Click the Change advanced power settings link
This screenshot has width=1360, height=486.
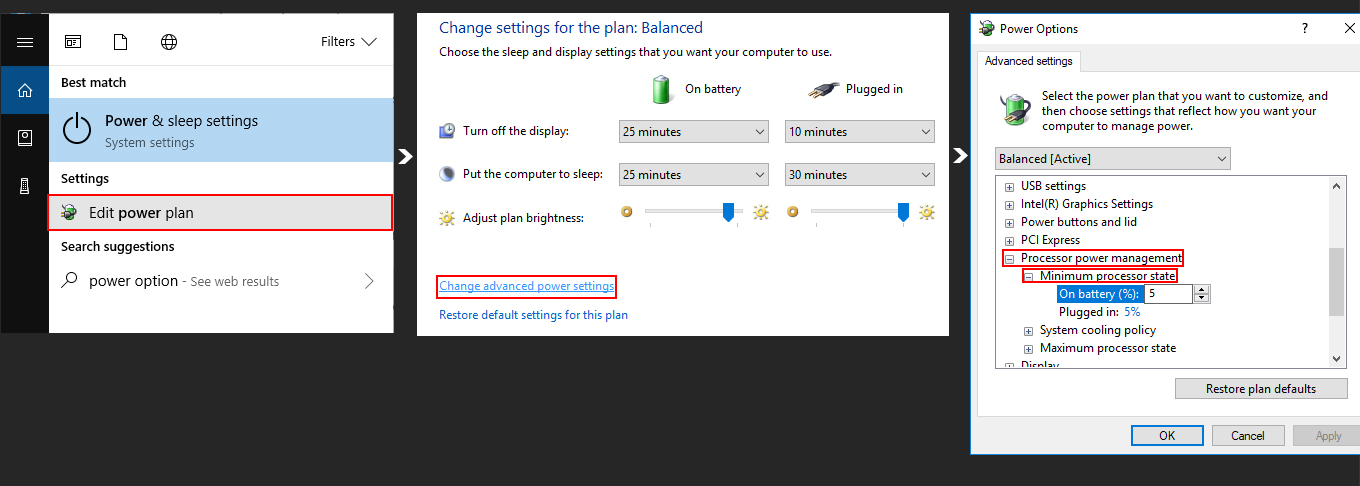point(526,286)
